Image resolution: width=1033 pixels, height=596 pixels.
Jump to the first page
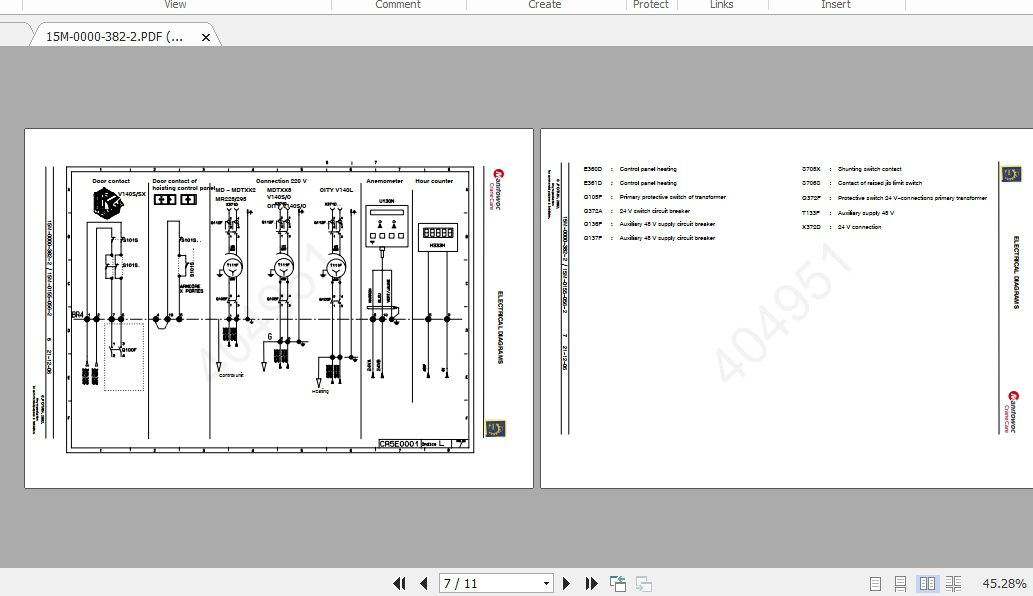[x=399, y=583]
